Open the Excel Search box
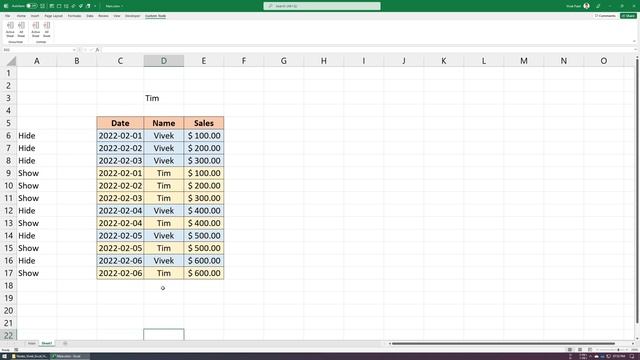Viewport: 640px width, 360px height. (322, 6)
